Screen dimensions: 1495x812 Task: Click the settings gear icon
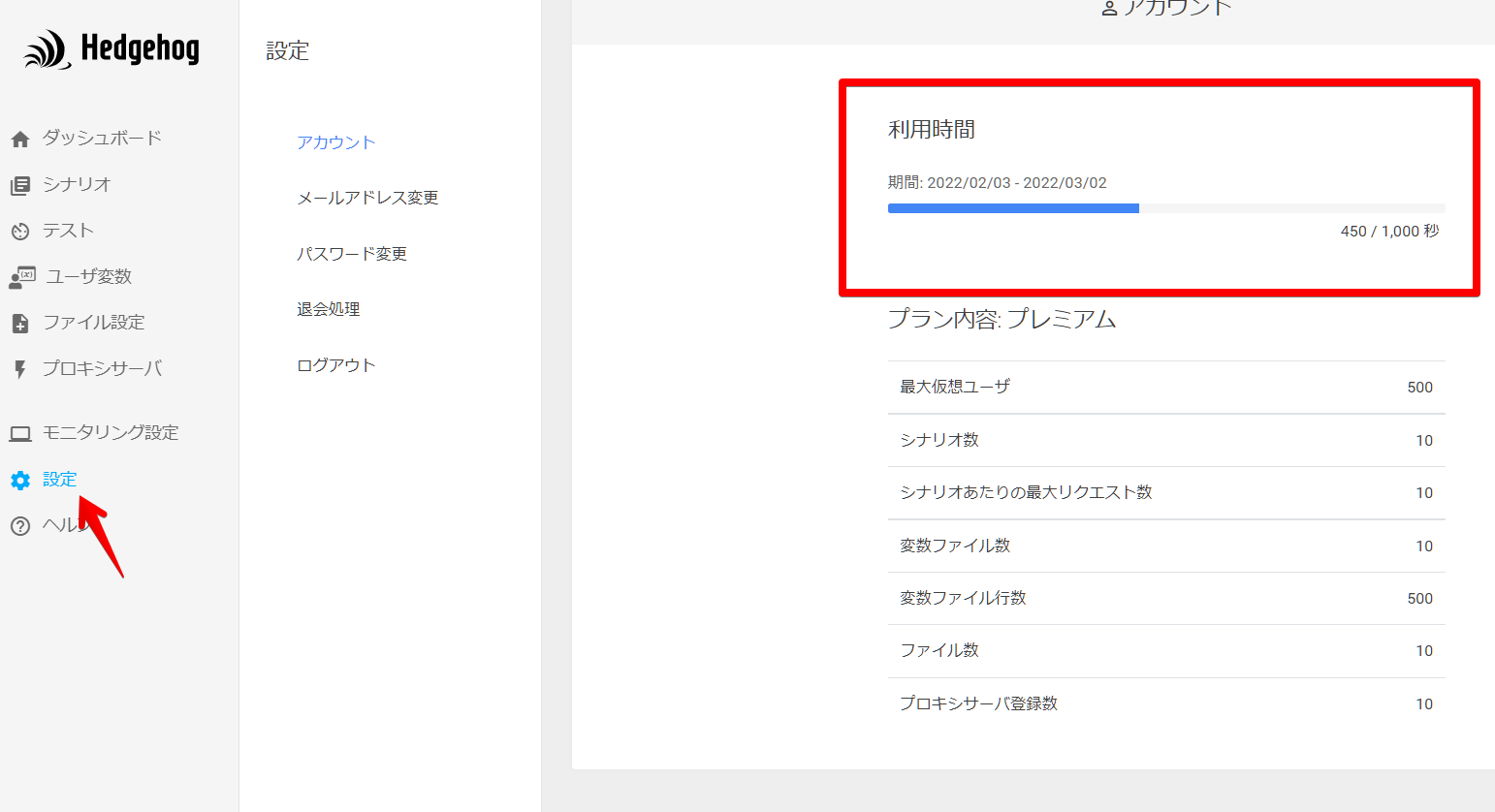pyautogui.click(x=20, y=480)
